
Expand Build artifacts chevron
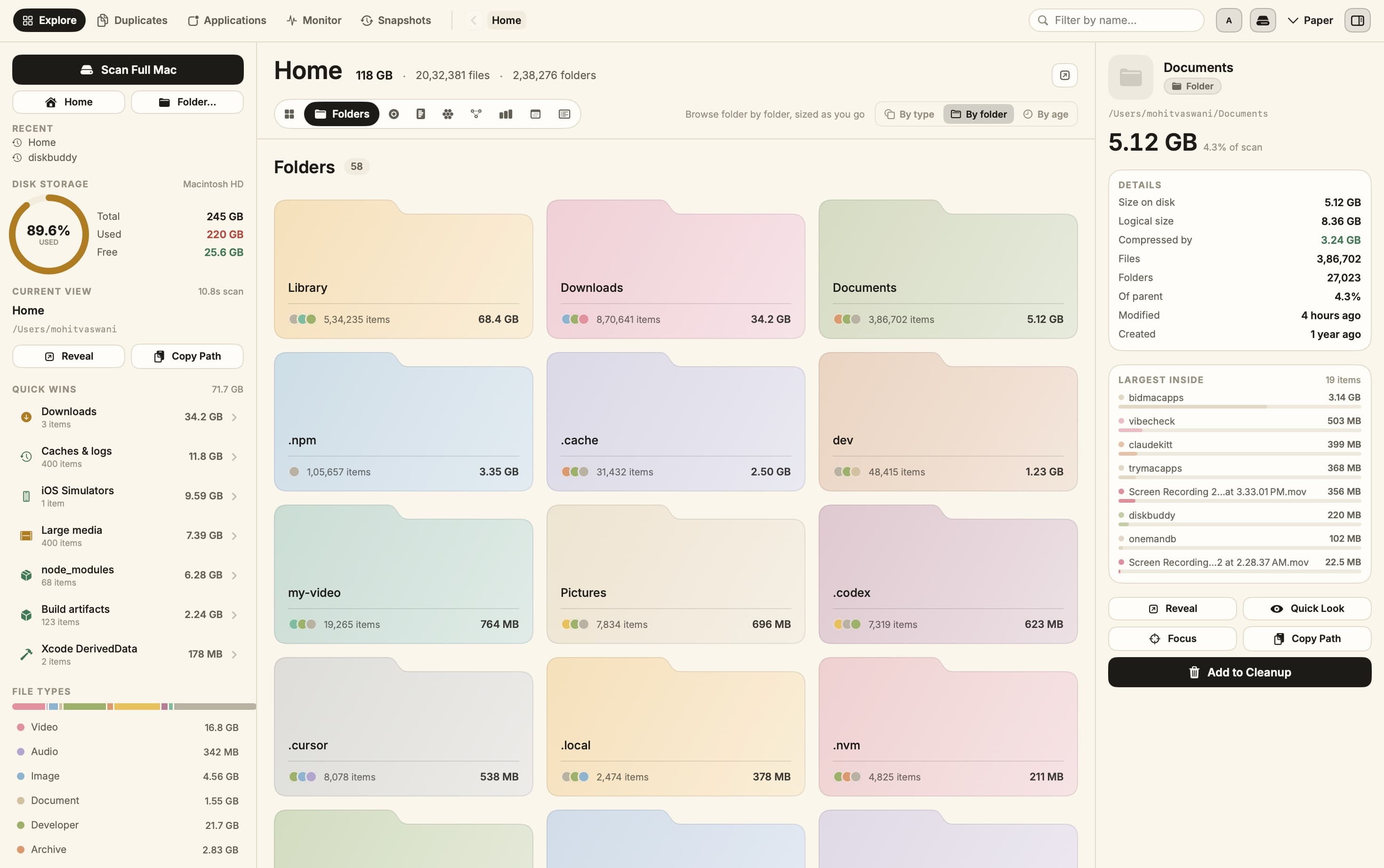pos(234,615)
